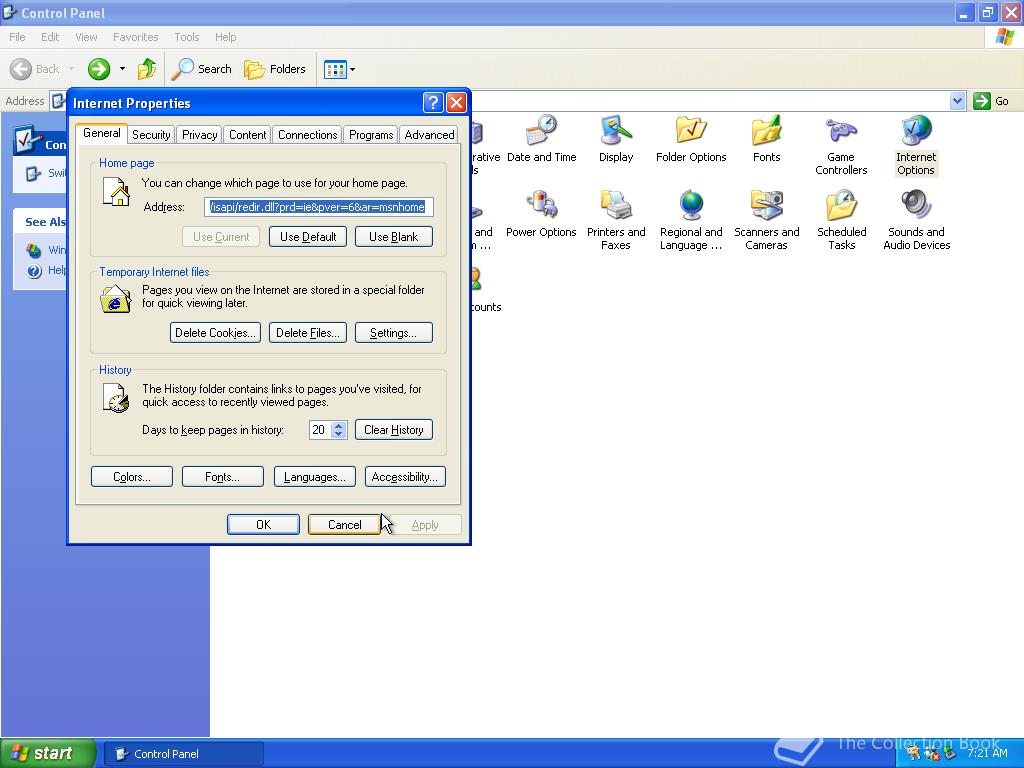This screenshot has width=1024, height=768.
Task: Open the Fonts dialog button
Action: (223, 477)
